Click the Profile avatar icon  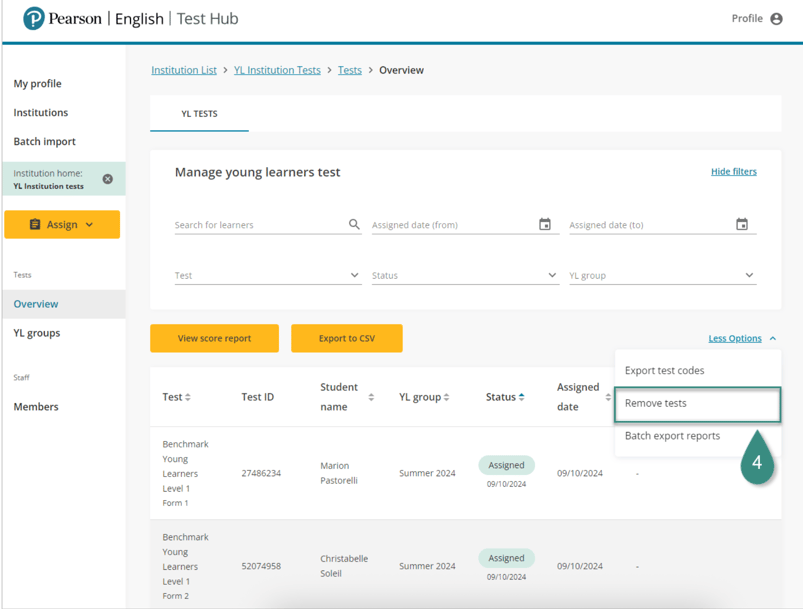pyautogui.click(x=776, y=19)
